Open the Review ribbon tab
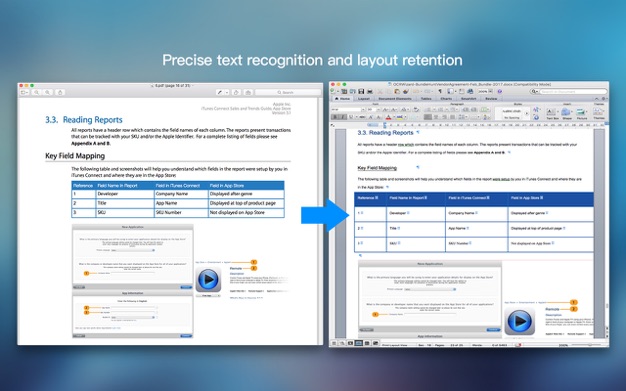626x391 pixels. coord(491,99)
